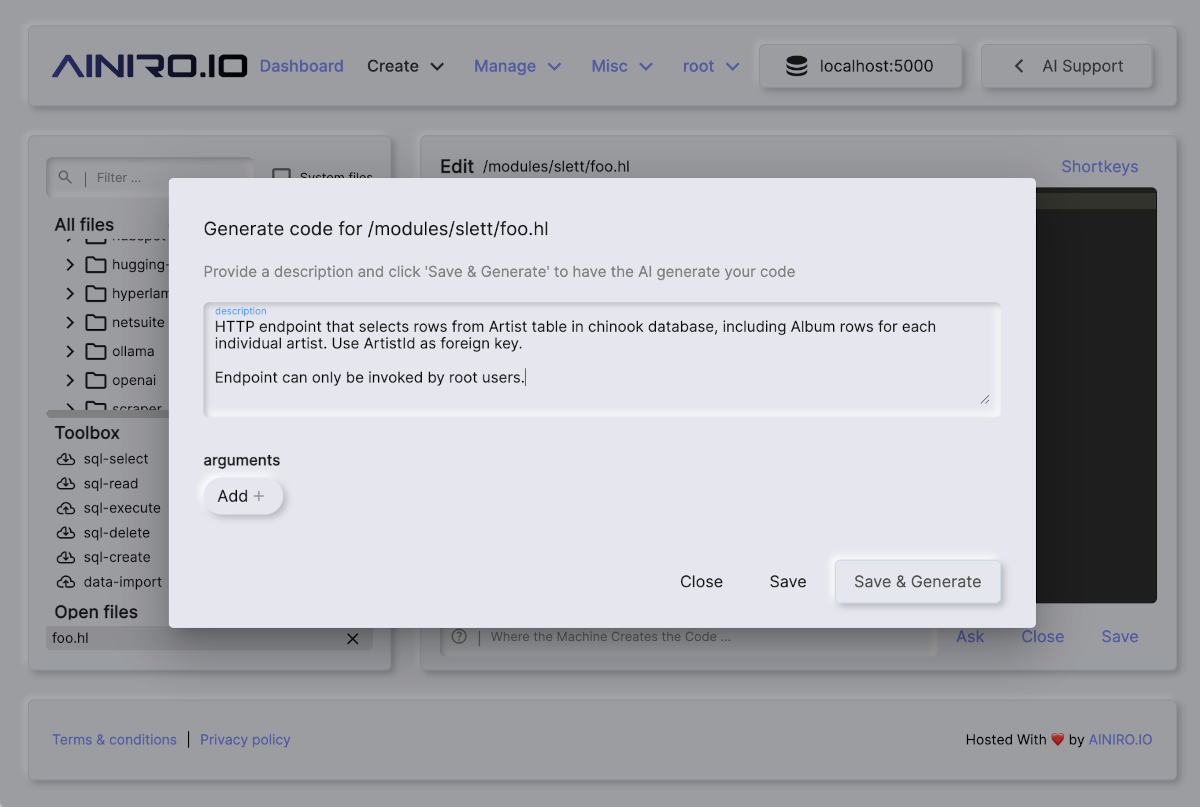
Task: Open the AI Support panel
Action: click(1066, 66)
